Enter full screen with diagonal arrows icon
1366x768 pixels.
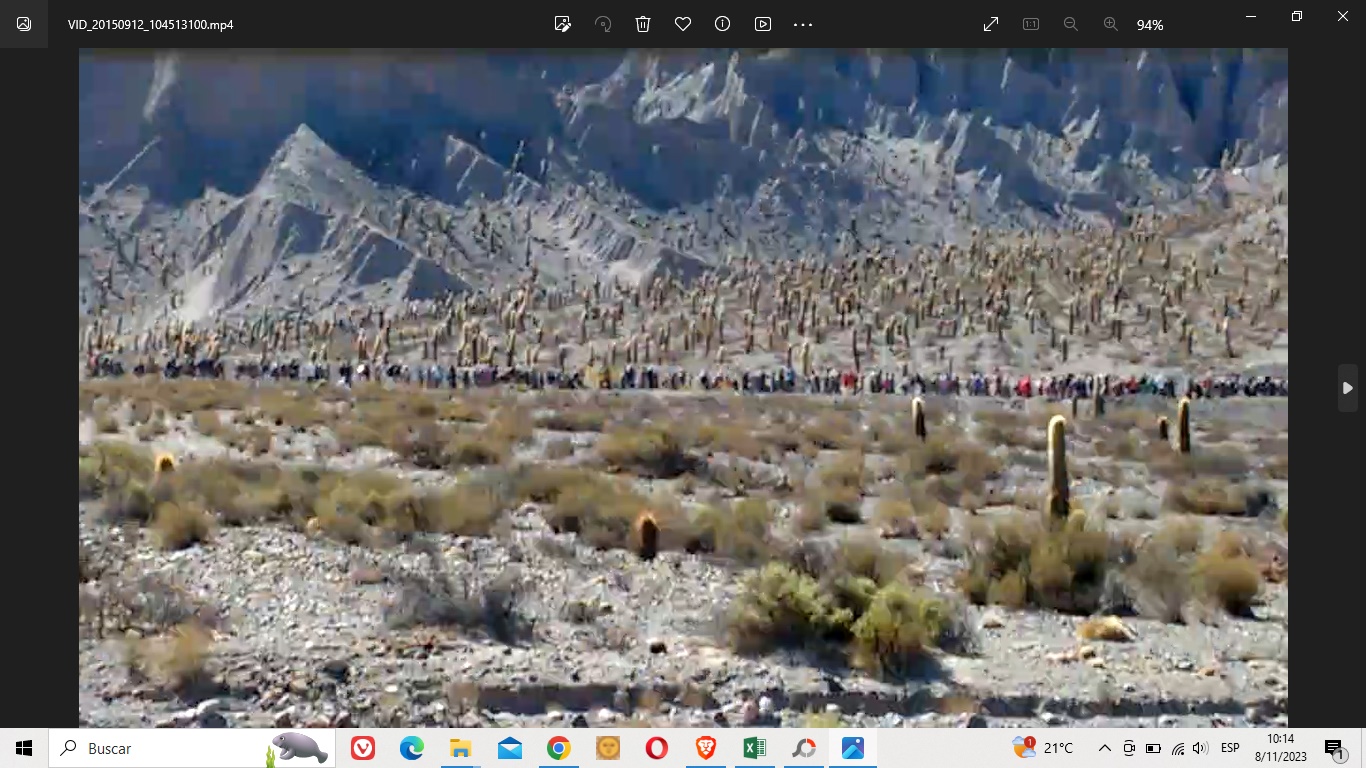tap(991, 24)
